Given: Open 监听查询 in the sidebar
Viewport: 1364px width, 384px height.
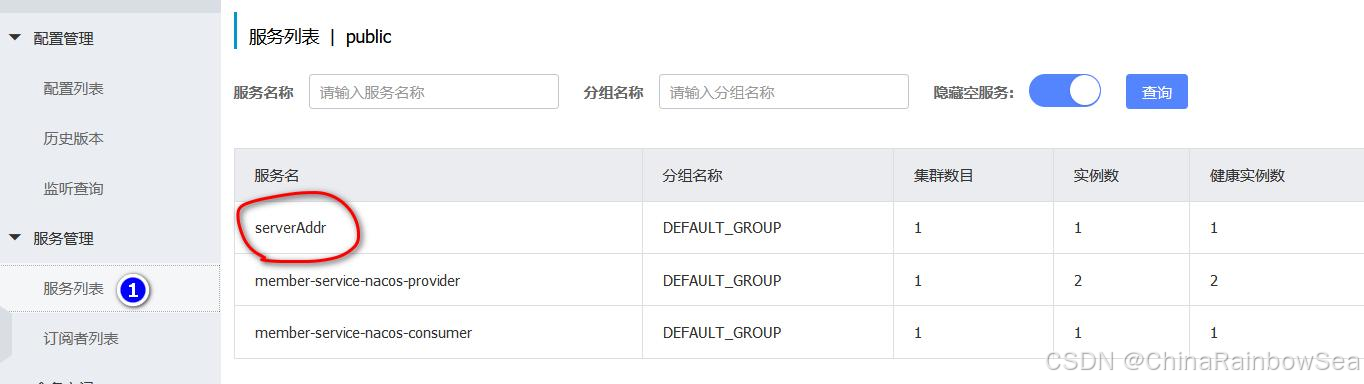Looking at the screenshot, I should click(73, 188).
